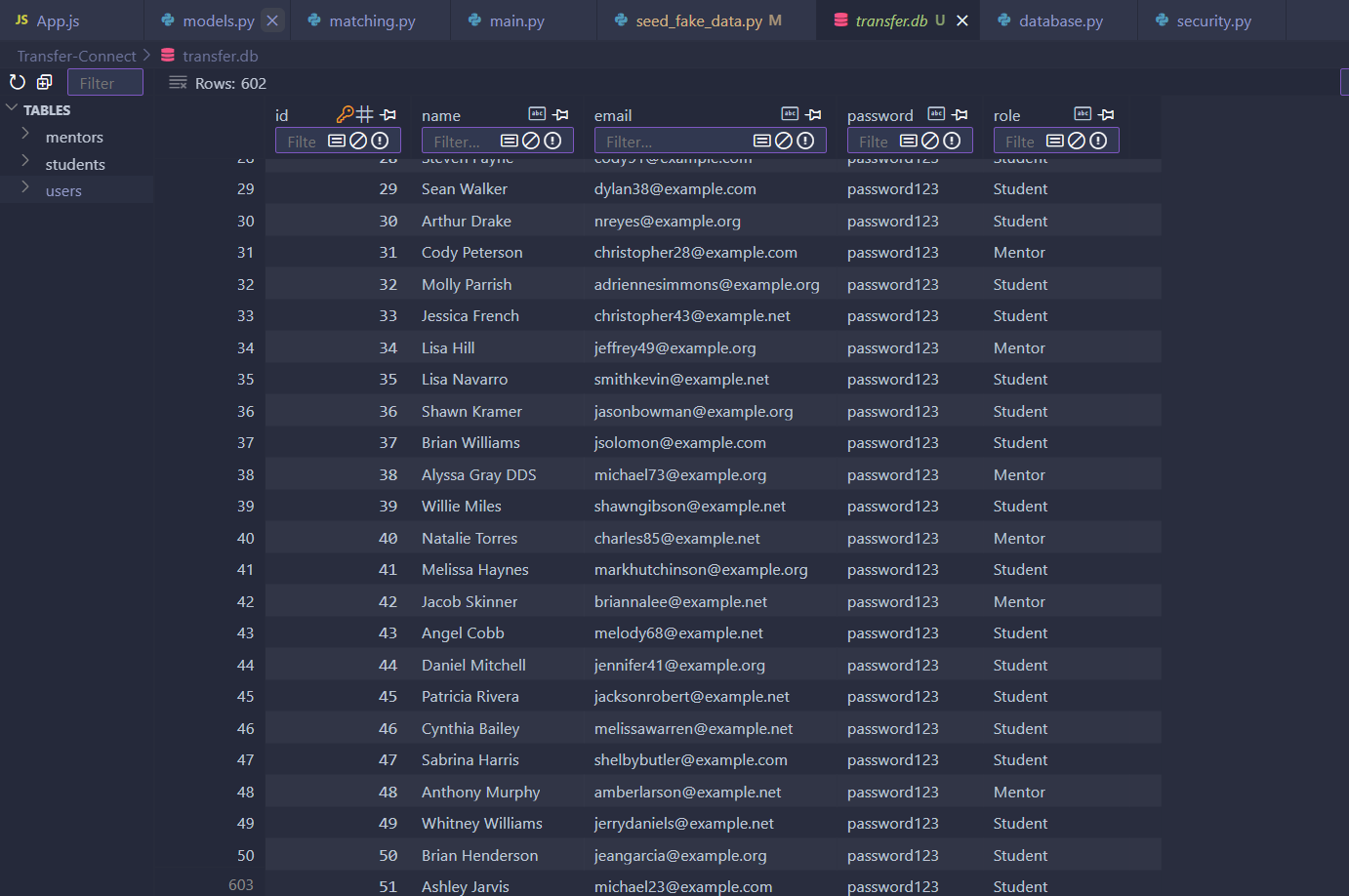This screenshot has width=1349, height=896.
Task: Select the students table in sidebar
Action: (75, 164)
